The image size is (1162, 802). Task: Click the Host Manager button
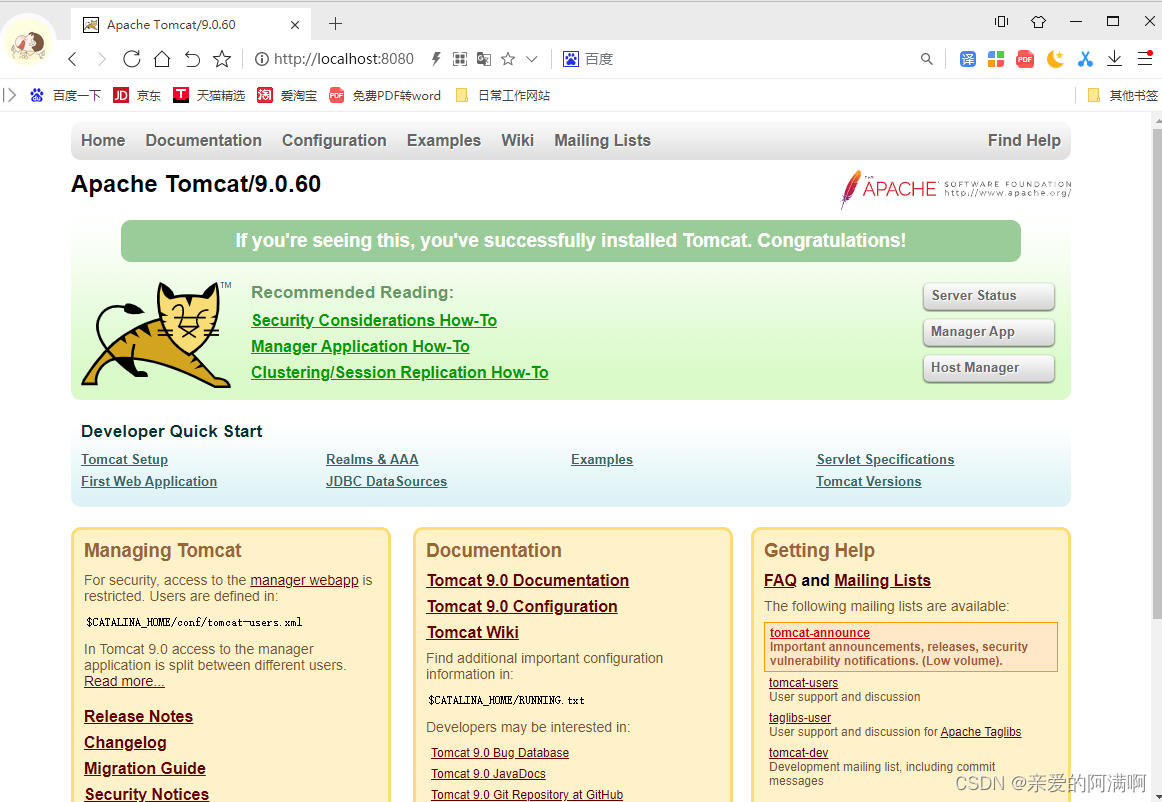pyautogui.click(x=989, y=368)
